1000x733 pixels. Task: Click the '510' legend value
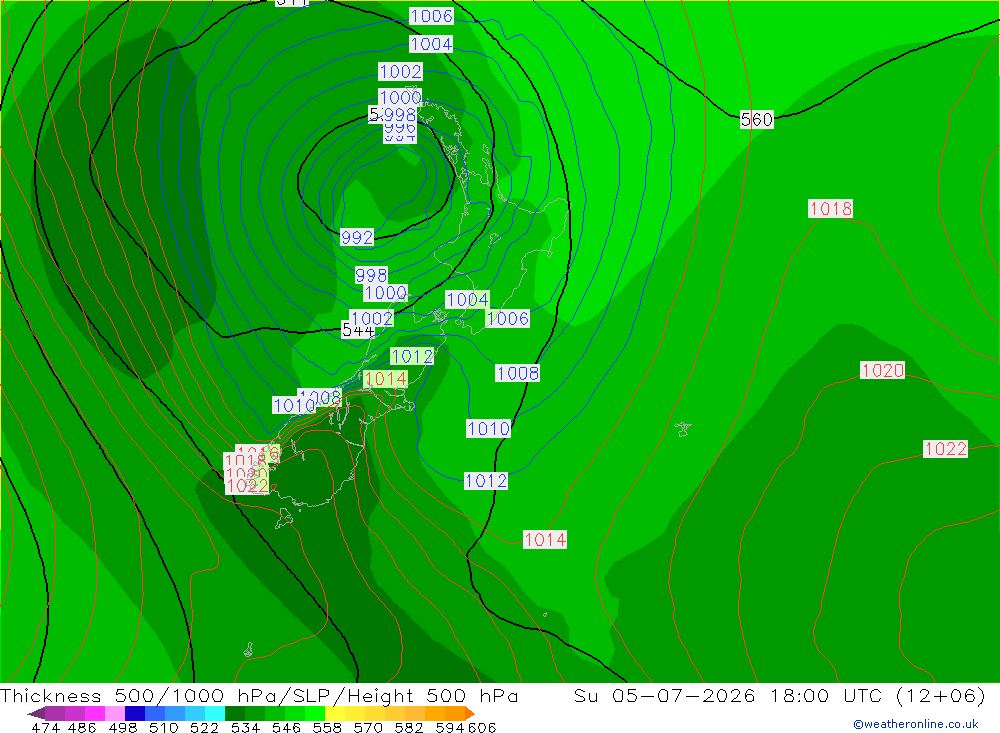point(163,727)
